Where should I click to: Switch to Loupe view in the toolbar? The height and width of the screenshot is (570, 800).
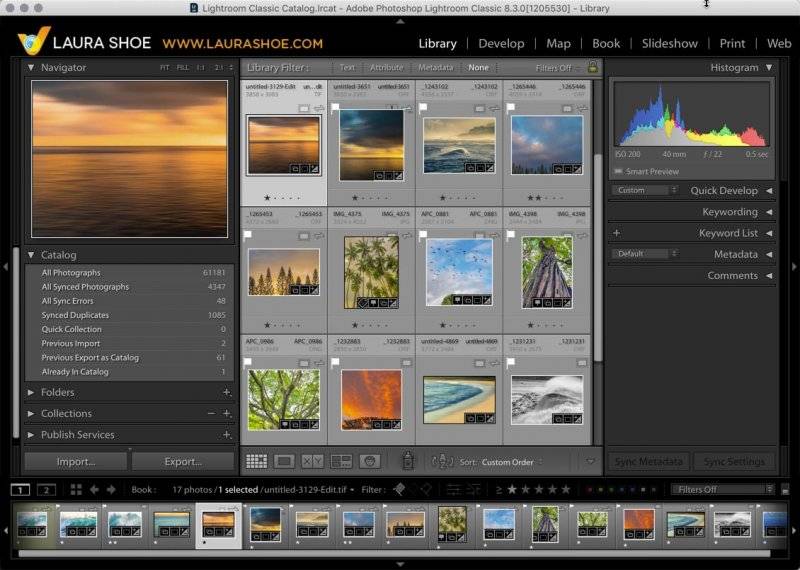coord(284,462)
